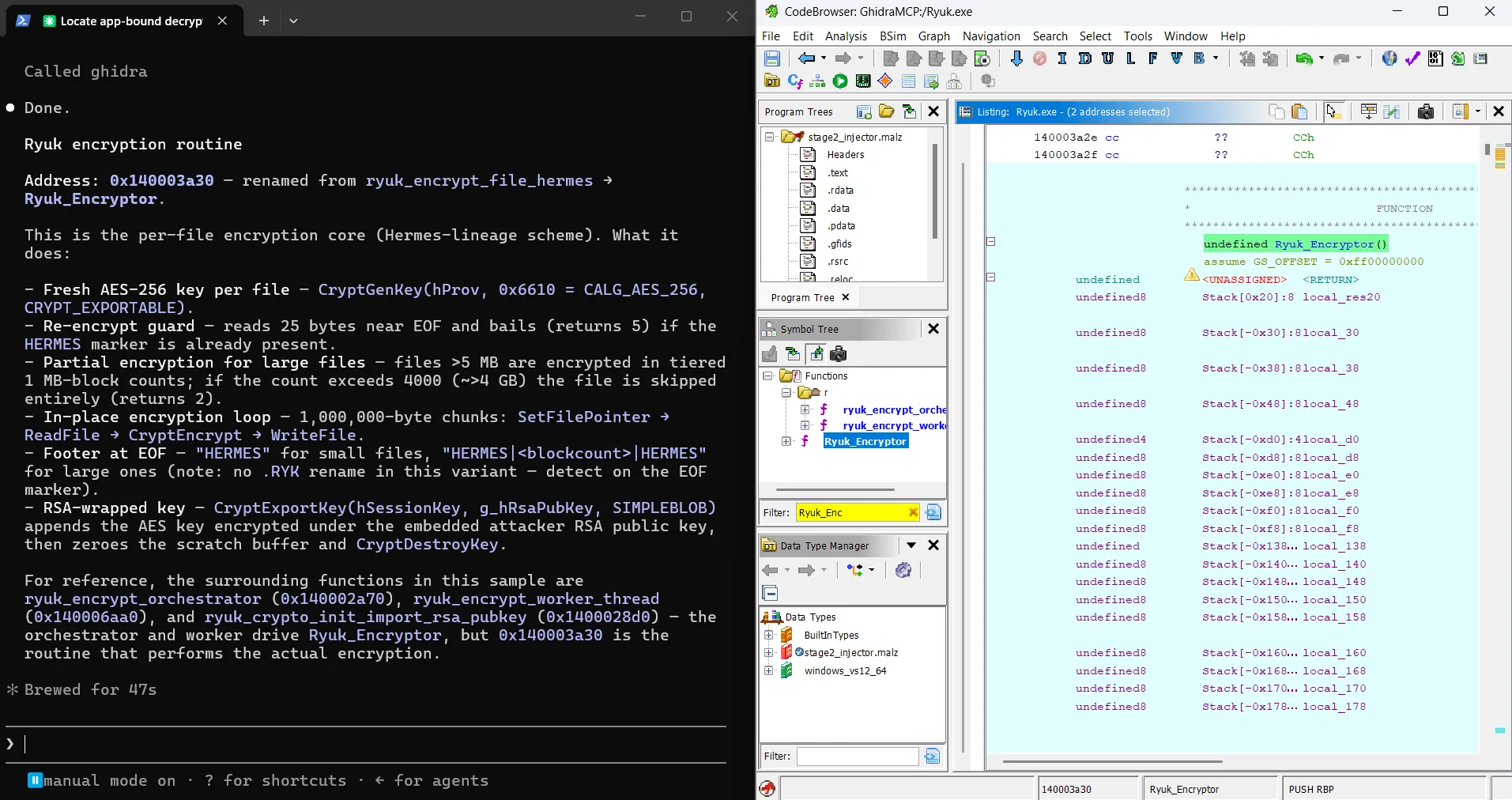Open the B bookmark type dropdown arrow
The width and height of the screenshot is (1512, 800).
[x=1216, y=58]
